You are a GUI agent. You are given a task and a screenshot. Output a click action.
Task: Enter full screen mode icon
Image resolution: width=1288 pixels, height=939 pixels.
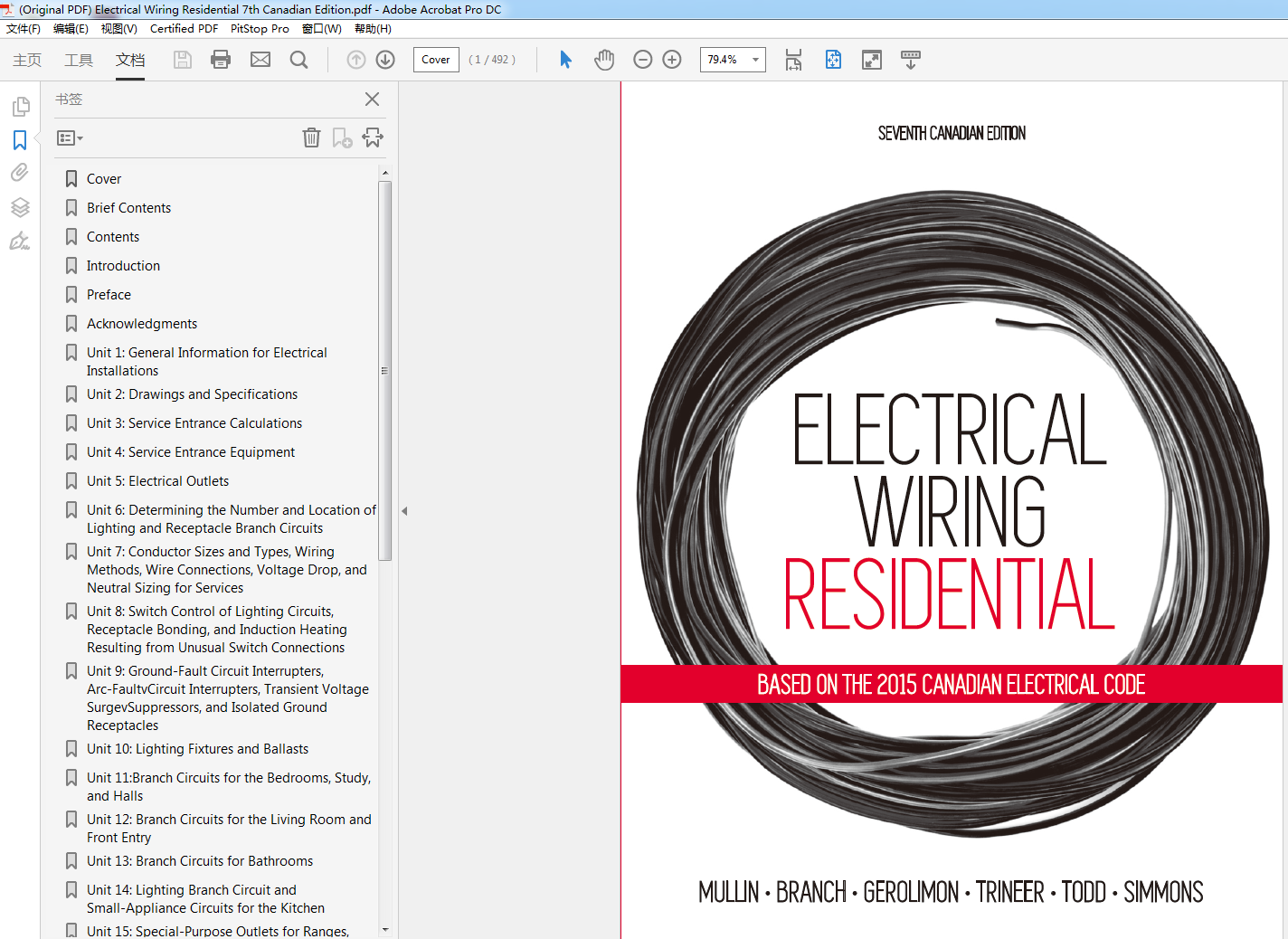[x=872, y=60]
